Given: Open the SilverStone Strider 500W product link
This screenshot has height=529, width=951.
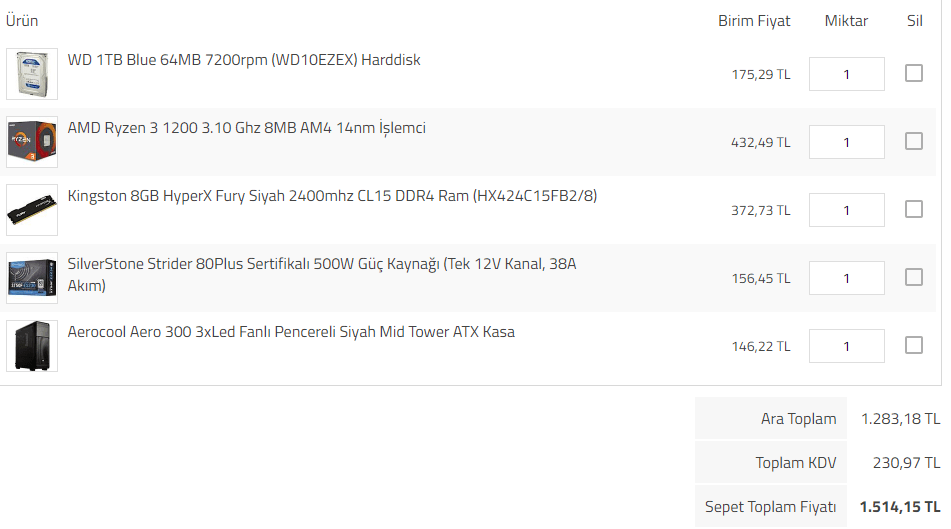Looking at the screenshot, I should [321, 264].
